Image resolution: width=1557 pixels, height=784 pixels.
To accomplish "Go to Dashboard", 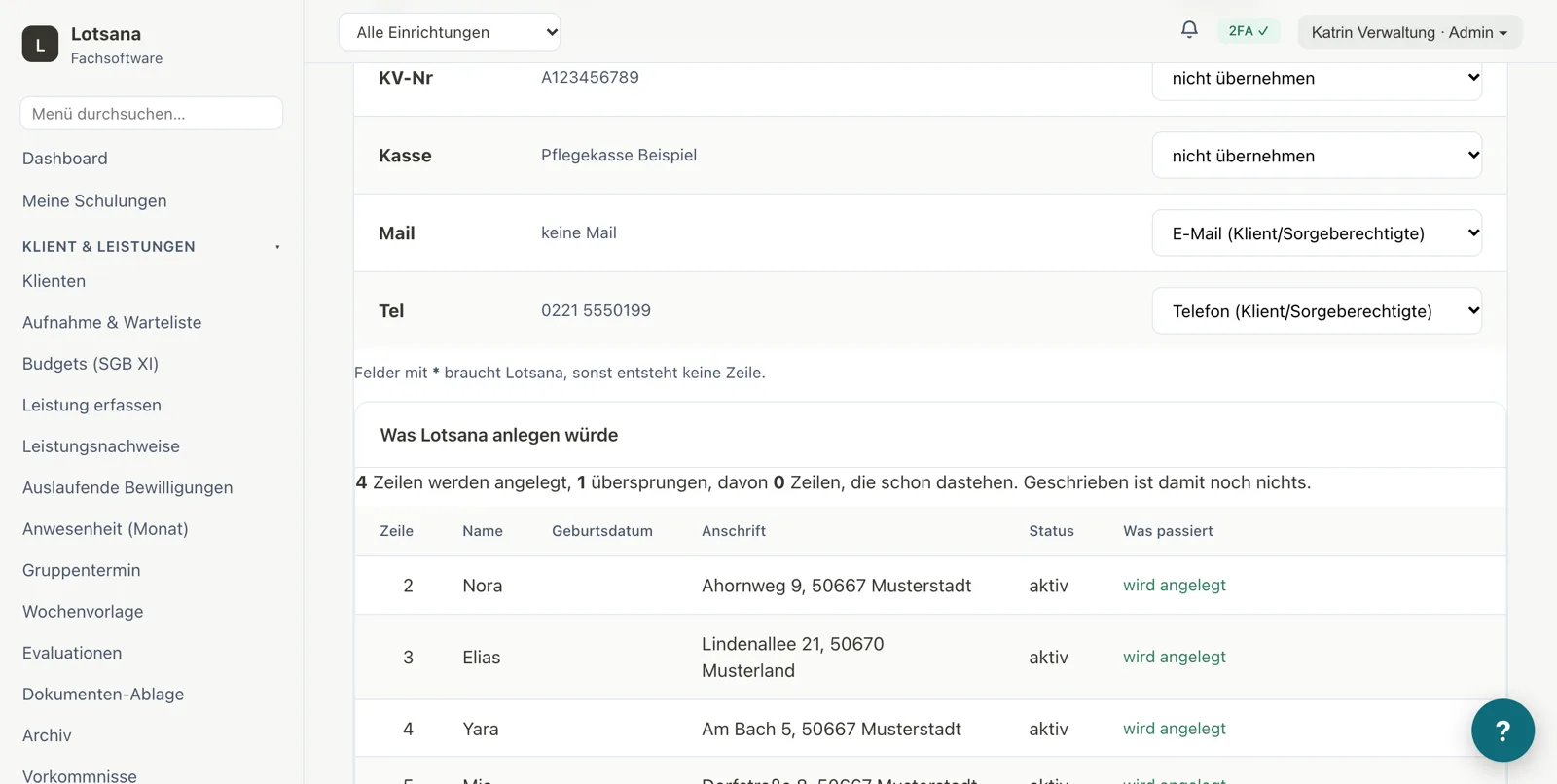I will pos(65,159).
